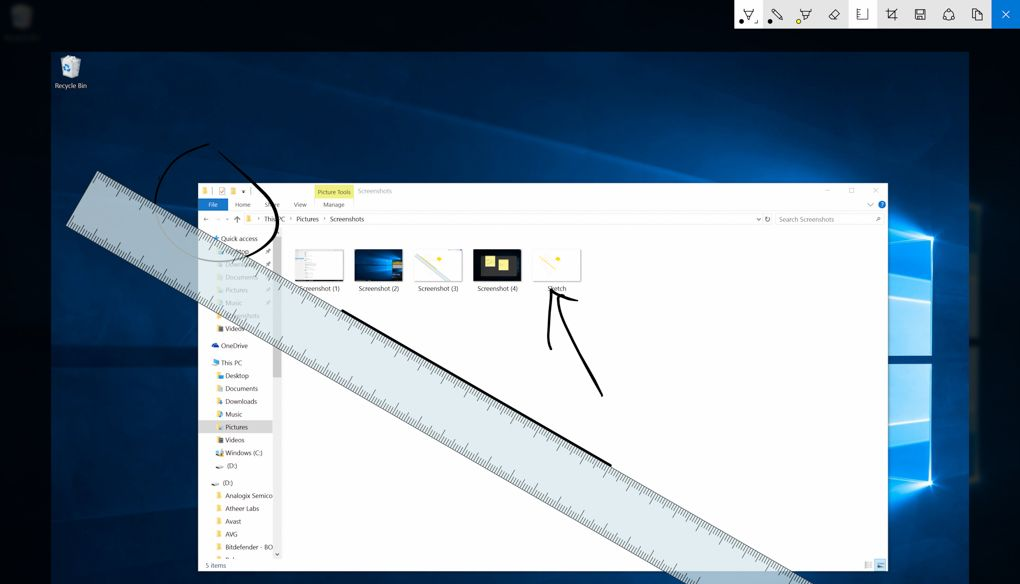Open Customize Quick Access Toolbar dropdown

click(x=243, y=191)
